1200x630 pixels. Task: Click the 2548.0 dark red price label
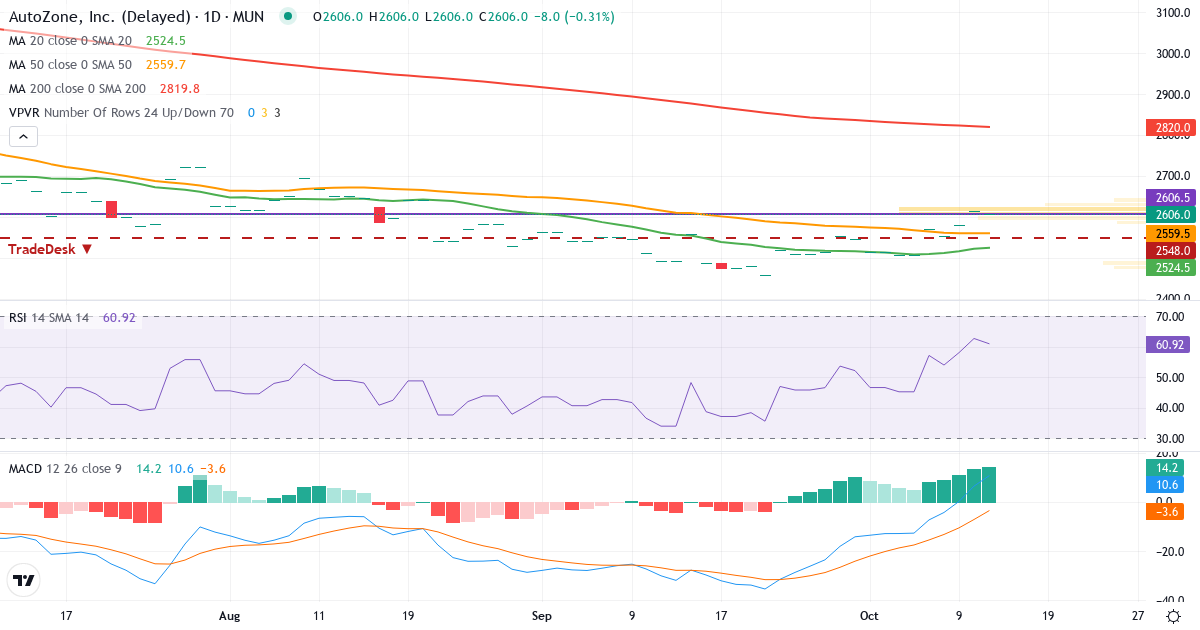(1172, 250)
